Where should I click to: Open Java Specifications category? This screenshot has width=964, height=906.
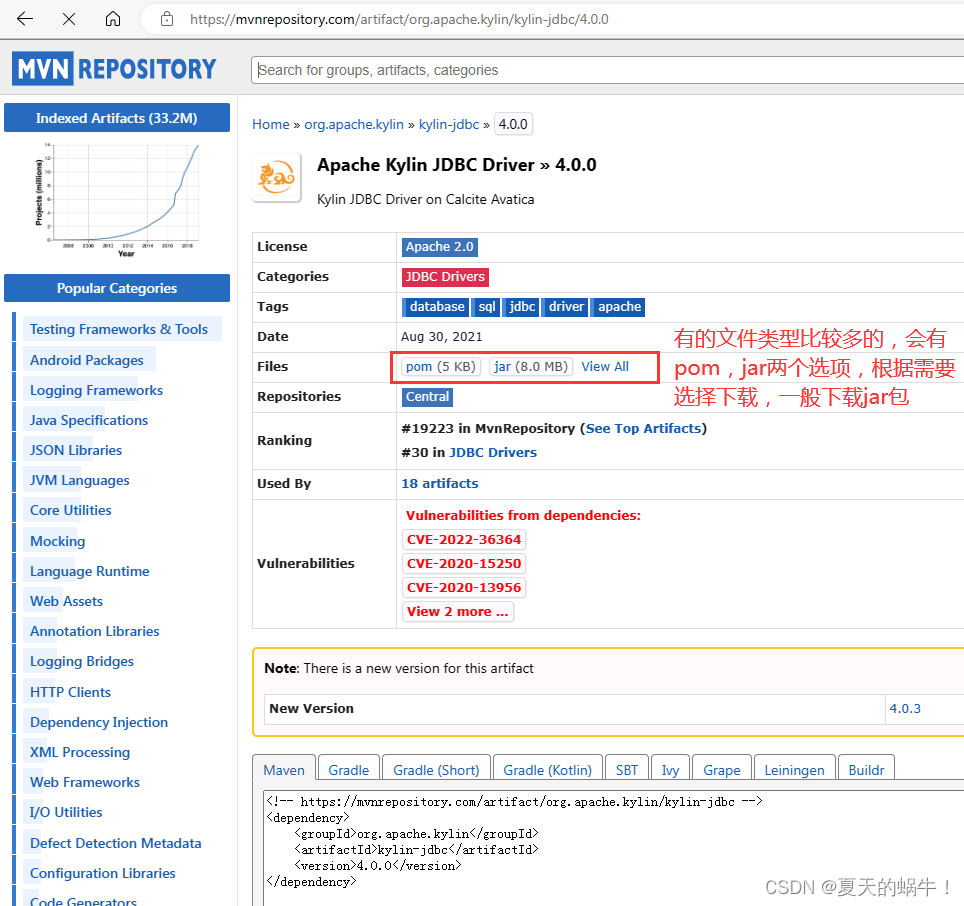pos(89,420)
